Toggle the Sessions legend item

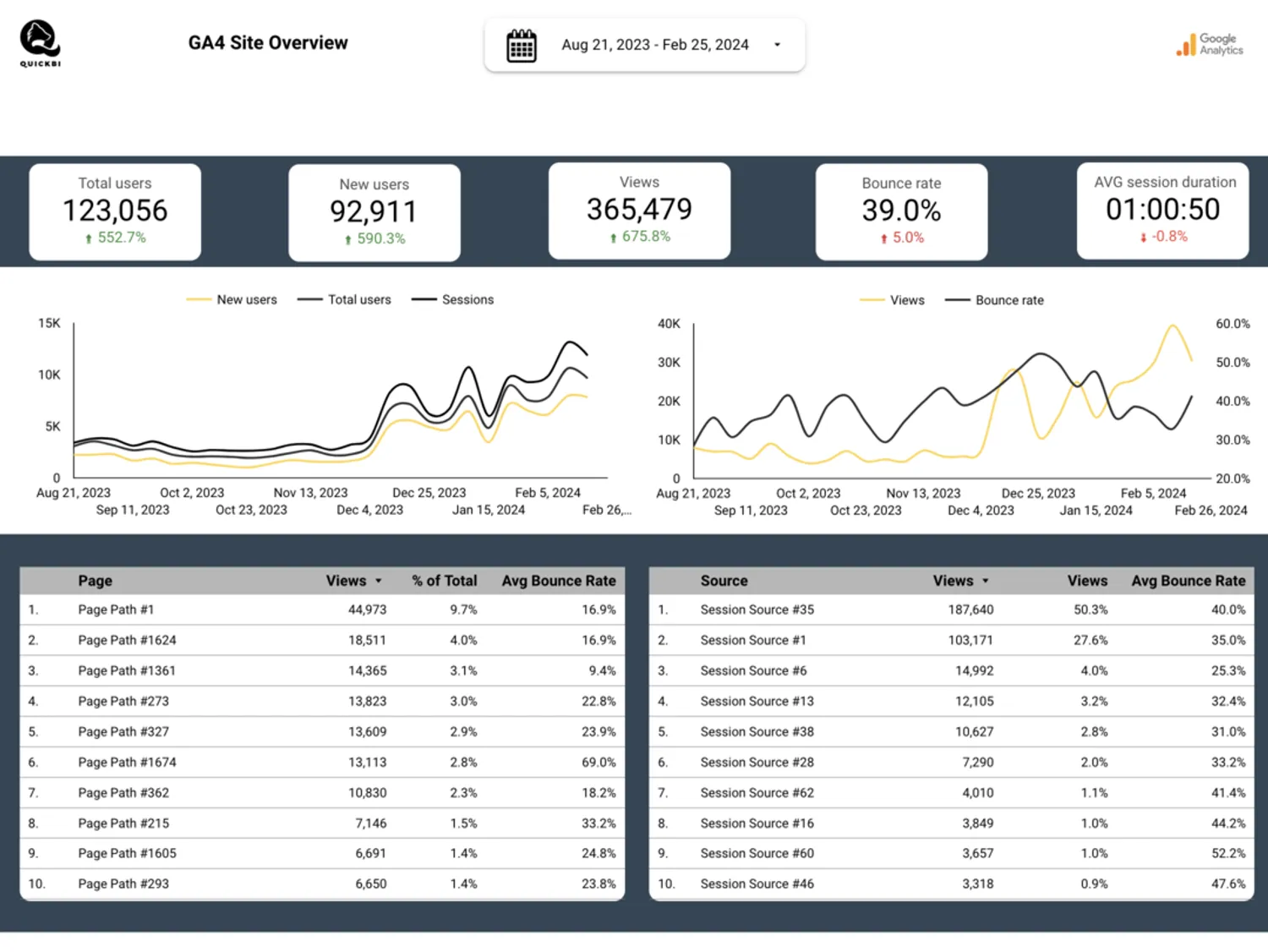[x=452, y=299]
